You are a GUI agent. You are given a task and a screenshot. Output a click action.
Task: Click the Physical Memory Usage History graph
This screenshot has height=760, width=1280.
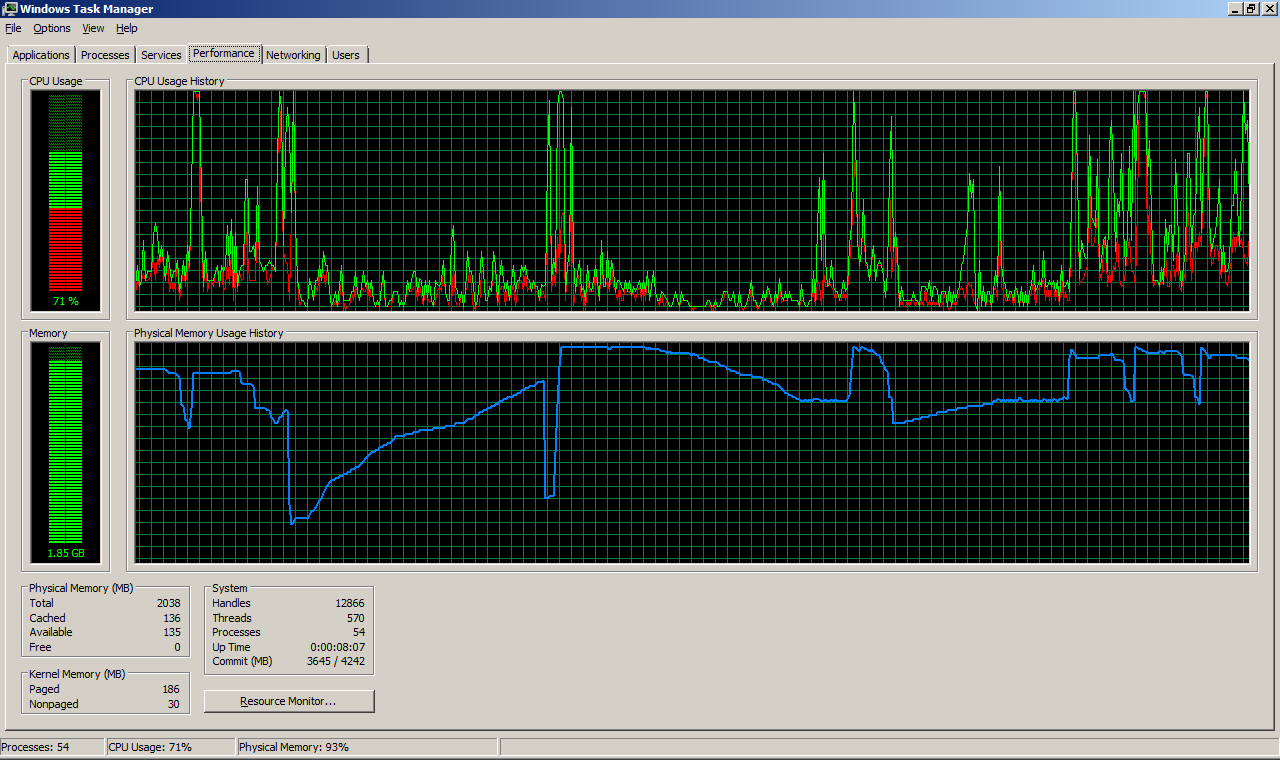tap(692, 452)
